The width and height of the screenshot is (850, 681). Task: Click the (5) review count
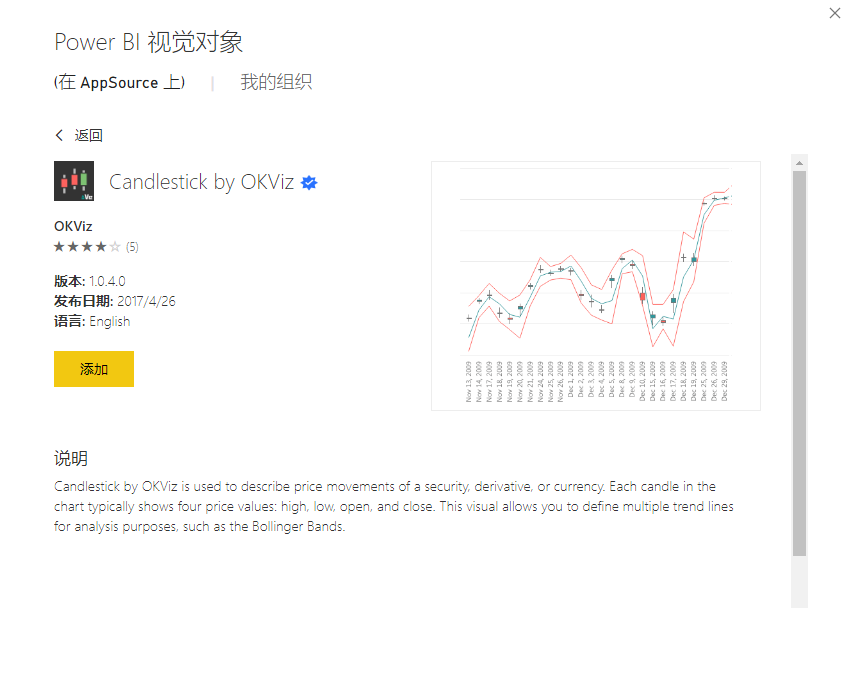point(132,246)
